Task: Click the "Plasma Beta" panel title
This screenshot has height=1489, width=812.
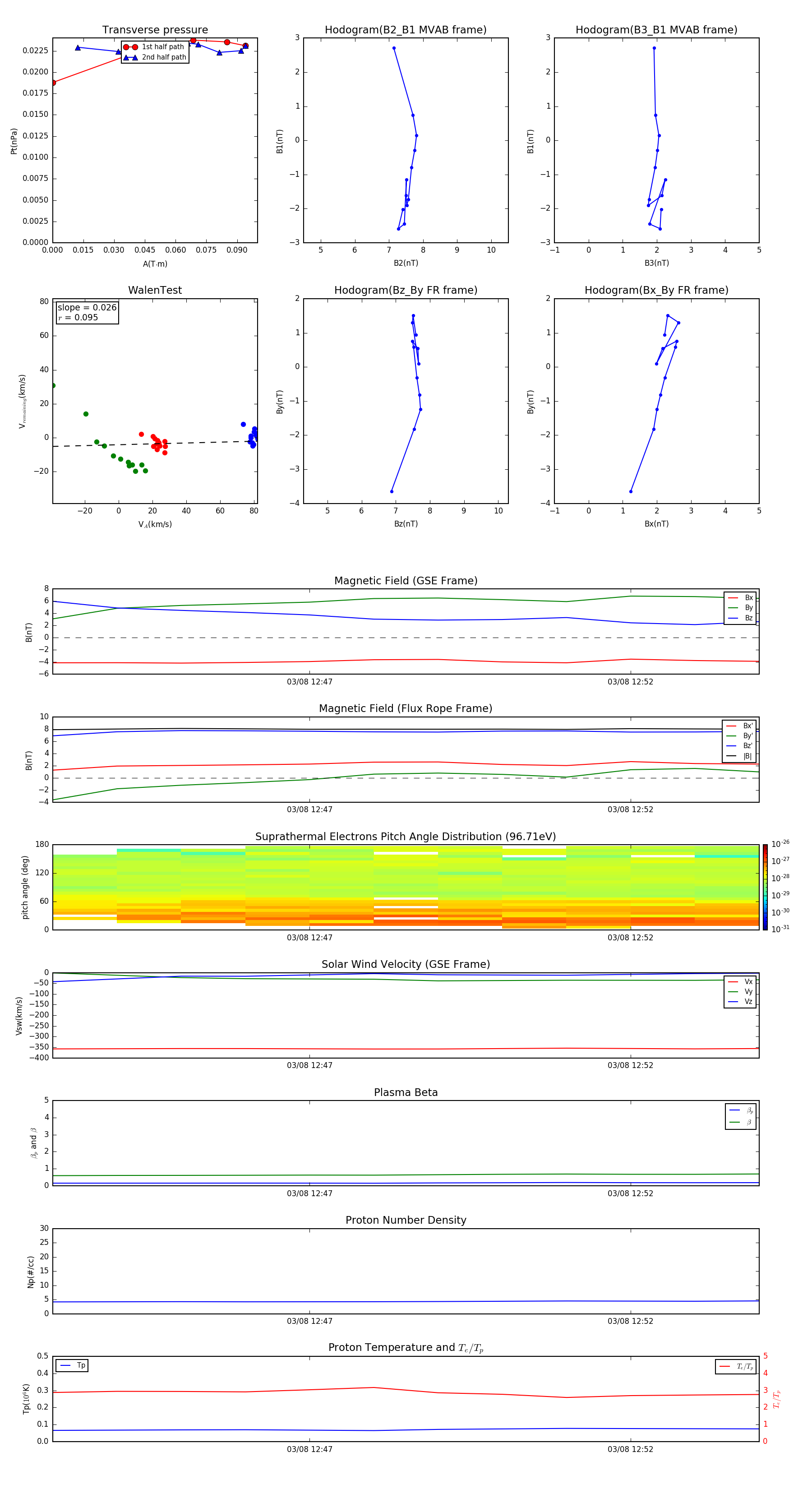Action: click(x=406, y=1092)
